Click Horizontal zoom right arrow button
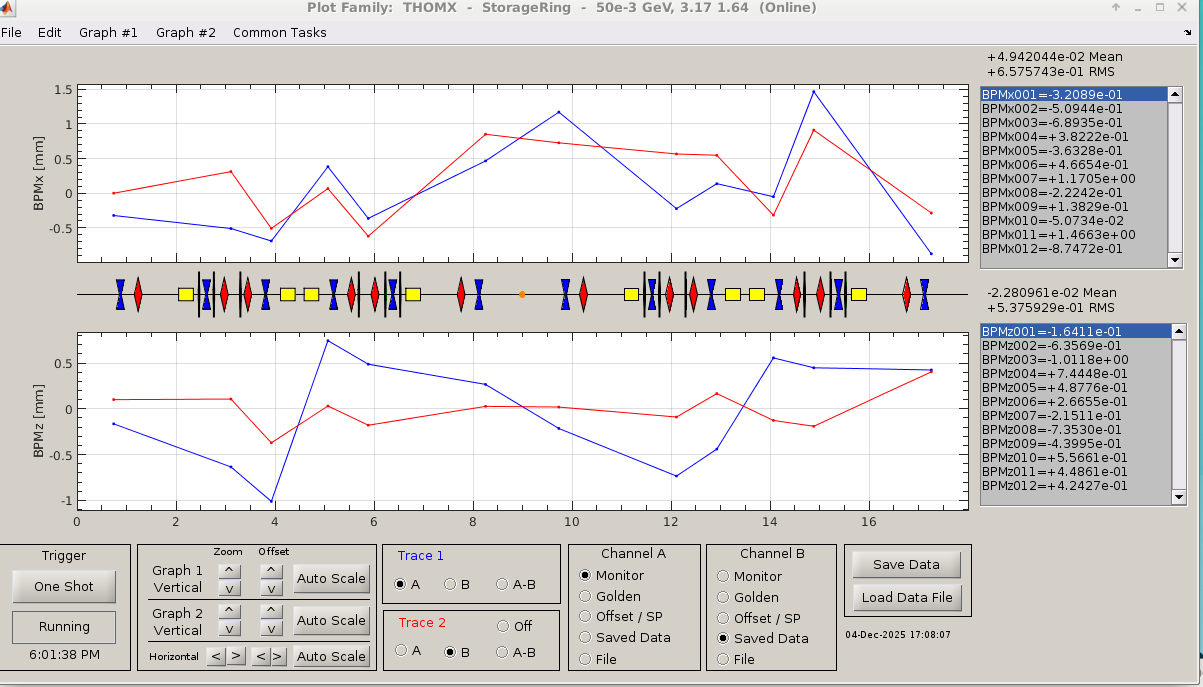The width and height of the screenshot is (1203, 687). [x=236, y=656]
